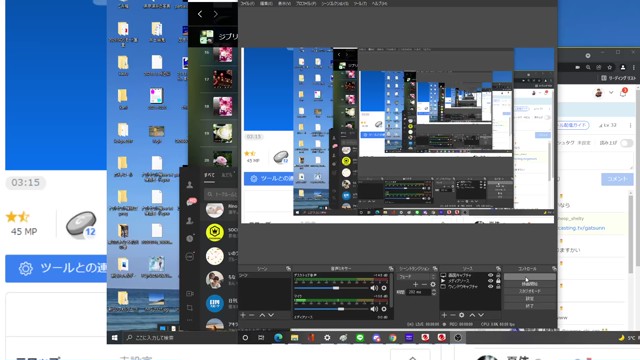640x360 pixels.
Task: Toggle visibility of 画面キャプチャ source
Action: (491, 276)
